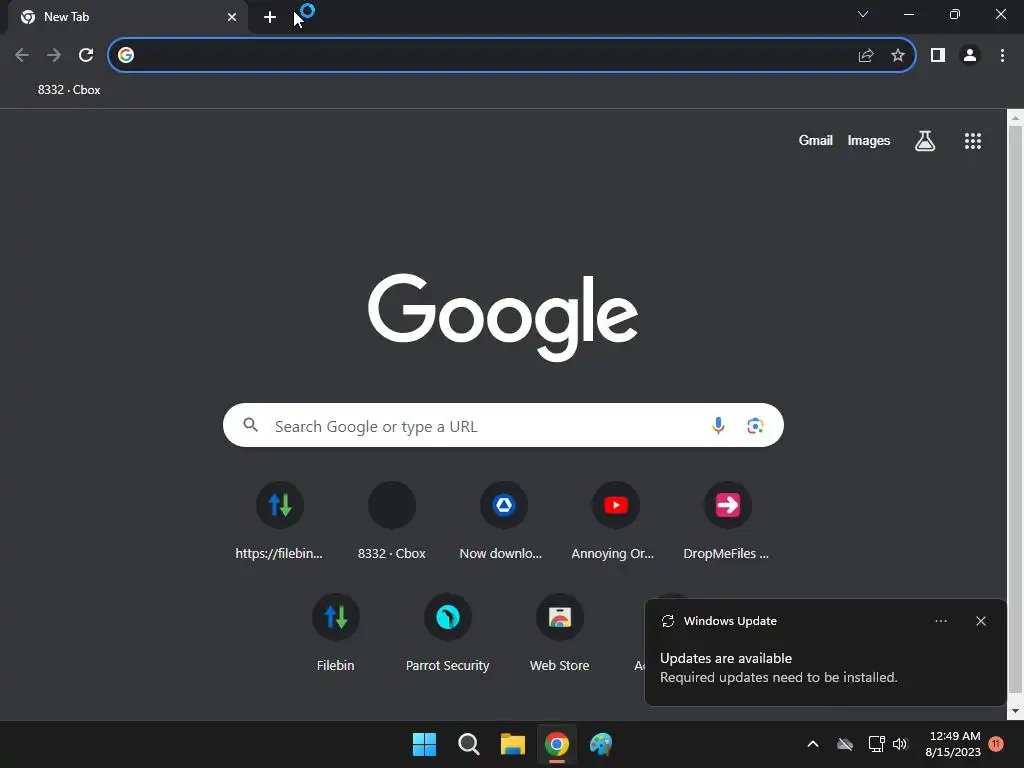Click the OneDrive cloud tray icon

click(845, 744)
